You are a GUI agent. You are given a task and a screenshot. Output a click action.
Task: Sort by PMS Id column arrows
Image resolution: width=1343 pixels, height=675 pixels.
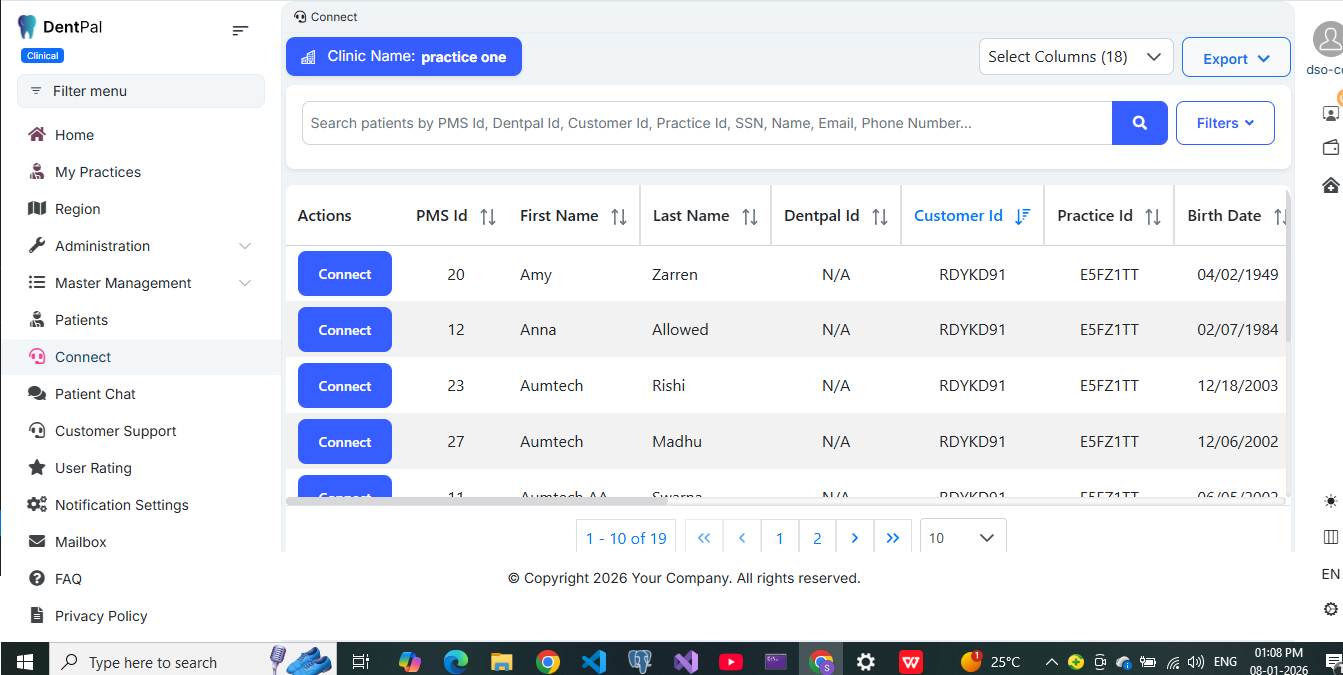[x=488, y=216]
